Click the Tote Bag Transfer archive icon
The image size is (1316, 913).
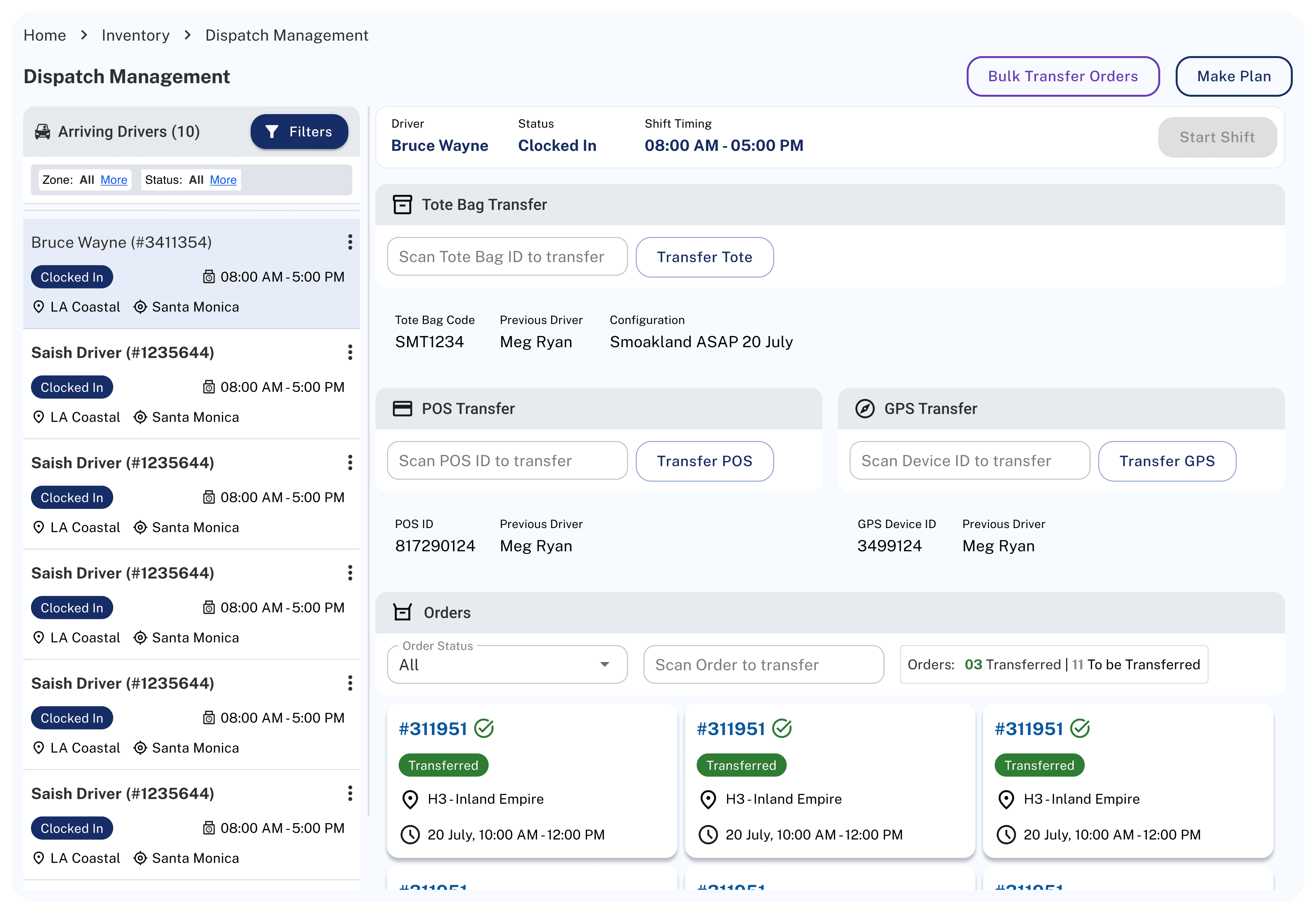click(402, 204)
